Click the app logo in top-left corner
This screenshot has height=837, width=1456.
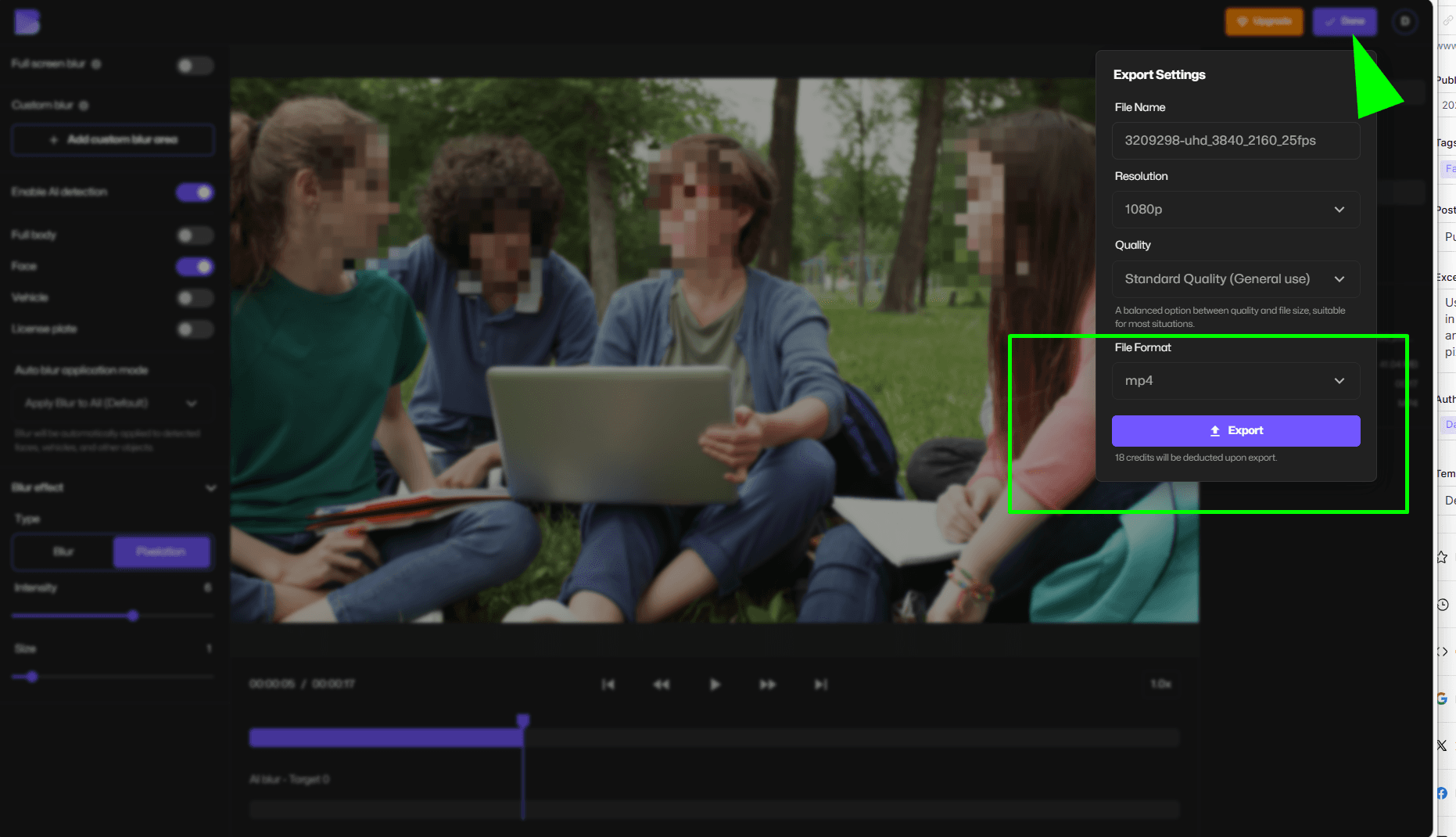[27, 22]
